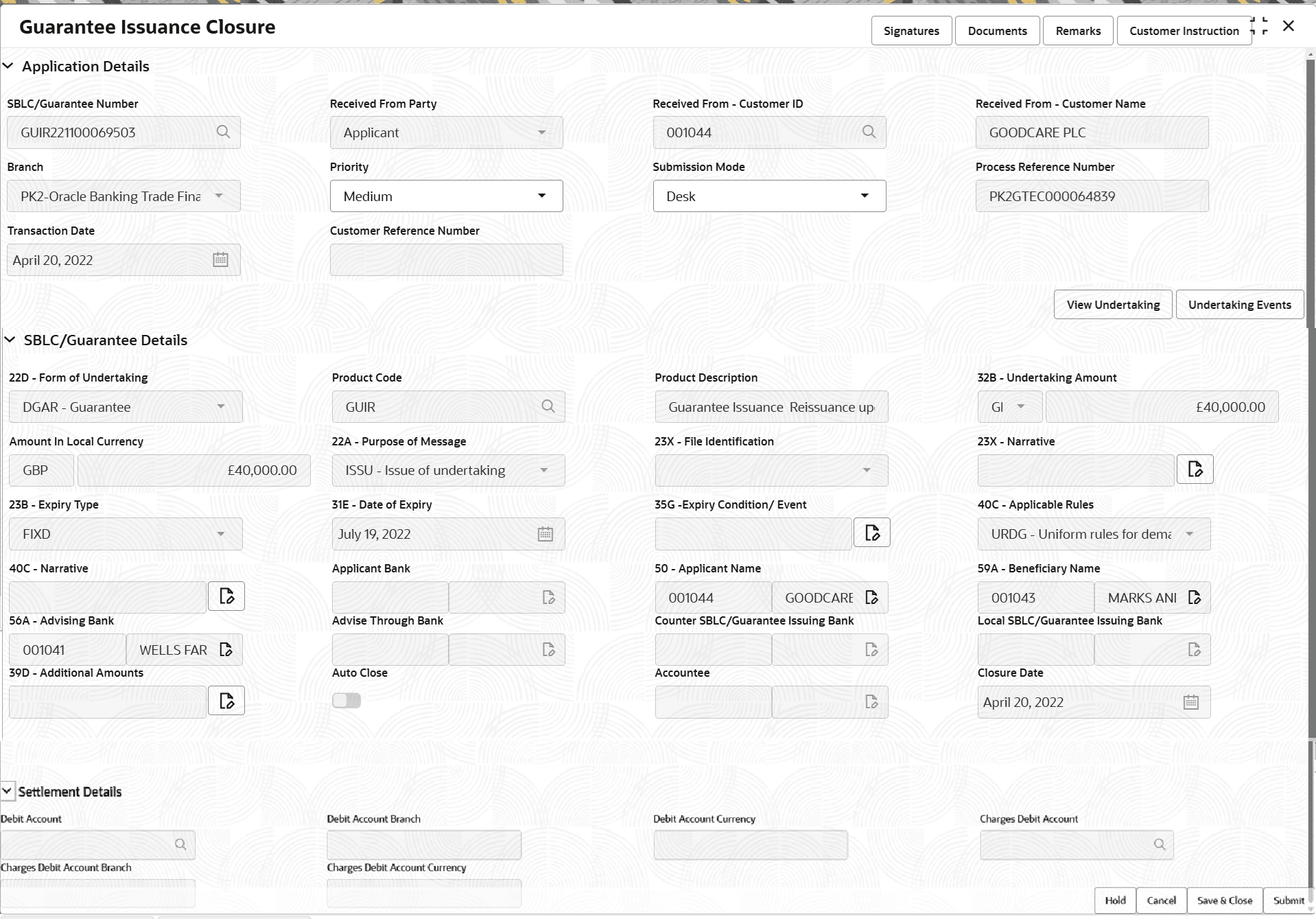Open the Documents button
The image size is (1316, 919).
click(x=997, y=31)
